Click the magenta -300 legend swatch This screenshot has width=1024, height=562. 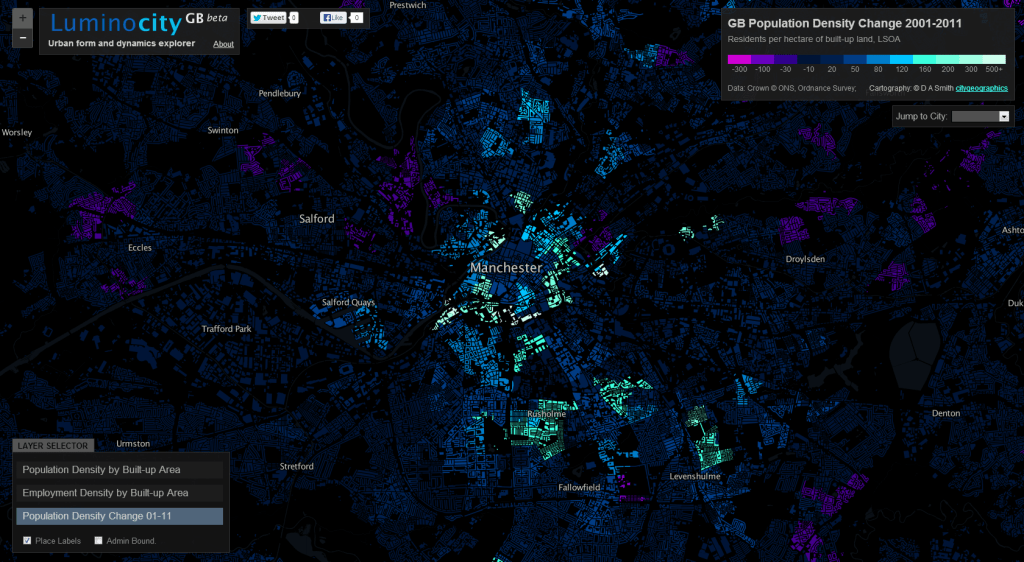[x=739, y=59]
